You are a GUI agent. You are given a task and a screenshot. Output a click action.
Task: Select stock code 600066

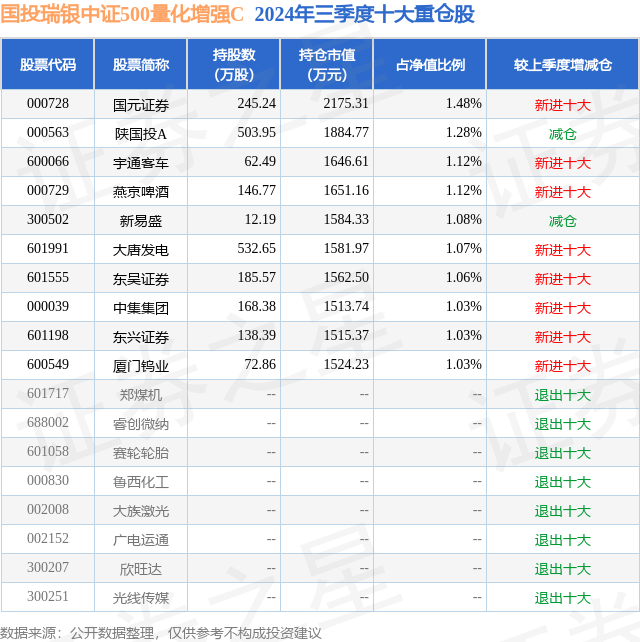coord(47,162)
